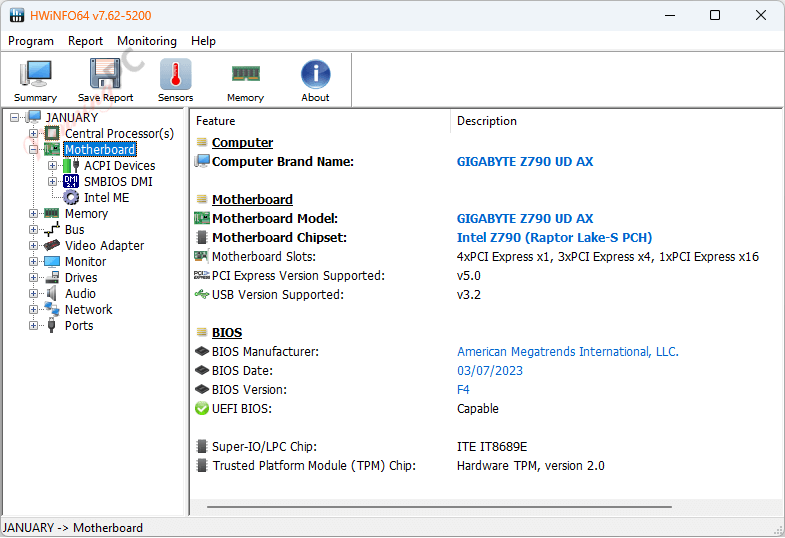This screenshot has height=538, width=785.
Task: Open the Memory module toolbar icon
Action: coord(245,74)
